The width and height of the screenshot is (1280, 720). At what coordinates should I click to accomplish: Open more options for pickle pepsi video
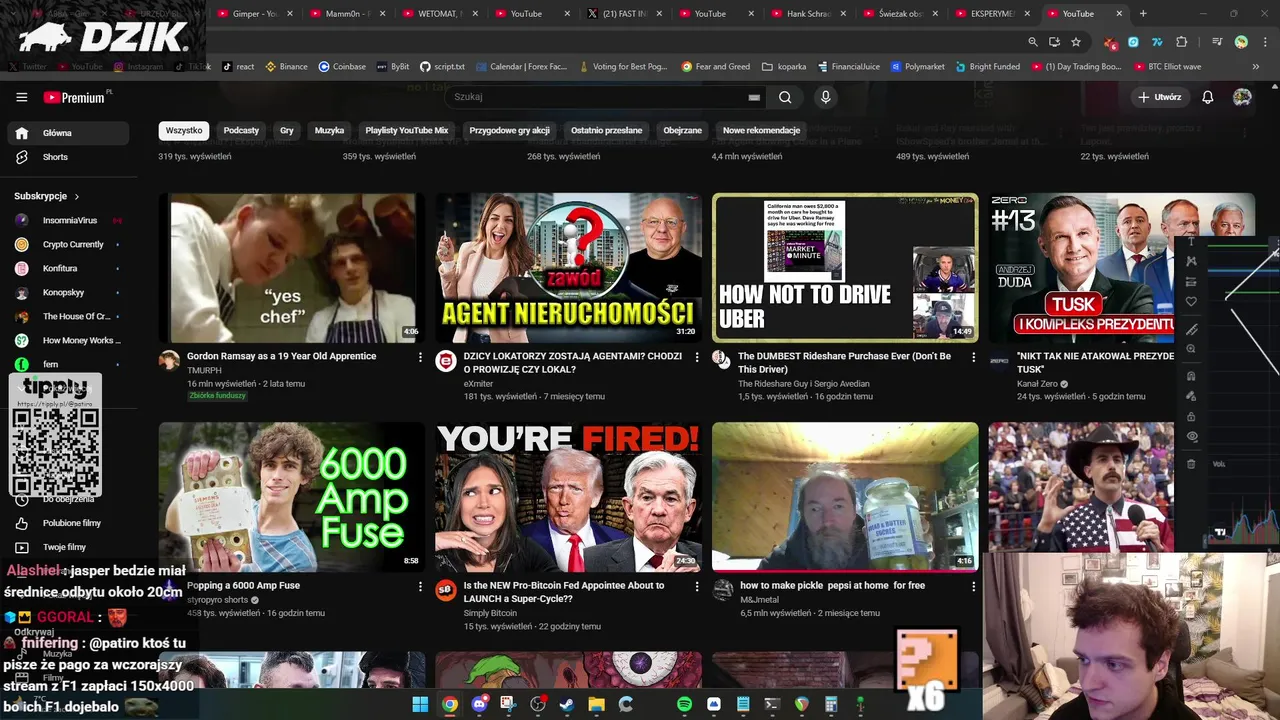click(974, 587)
